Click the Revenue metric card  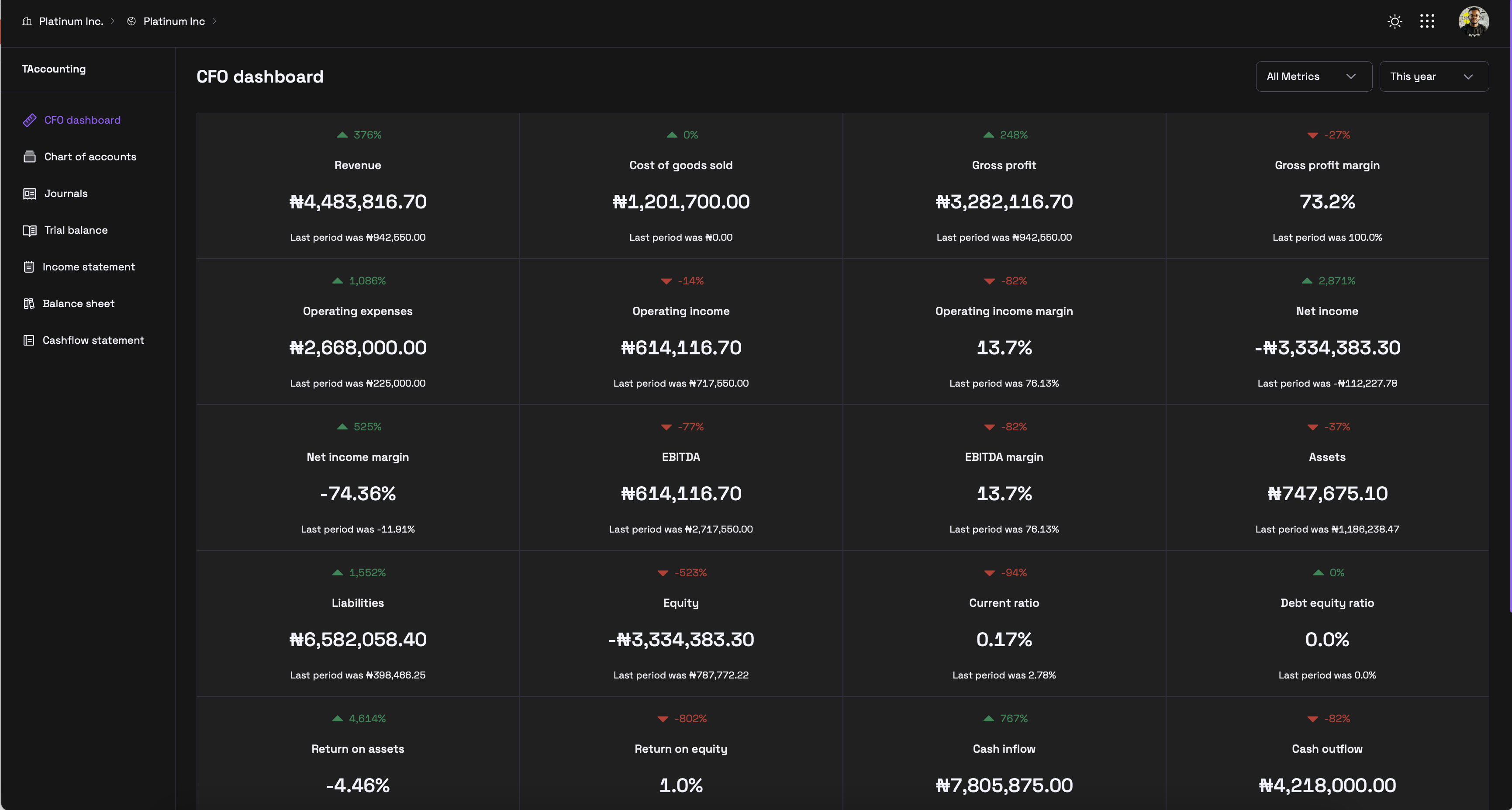(357, 186)
